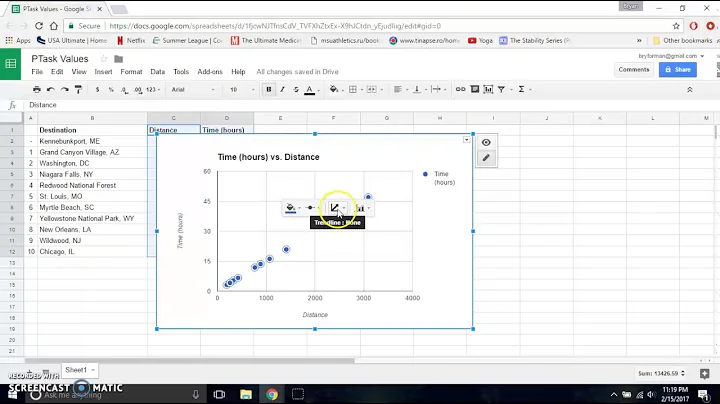Select the Paint format tool

tap(79, 90)
